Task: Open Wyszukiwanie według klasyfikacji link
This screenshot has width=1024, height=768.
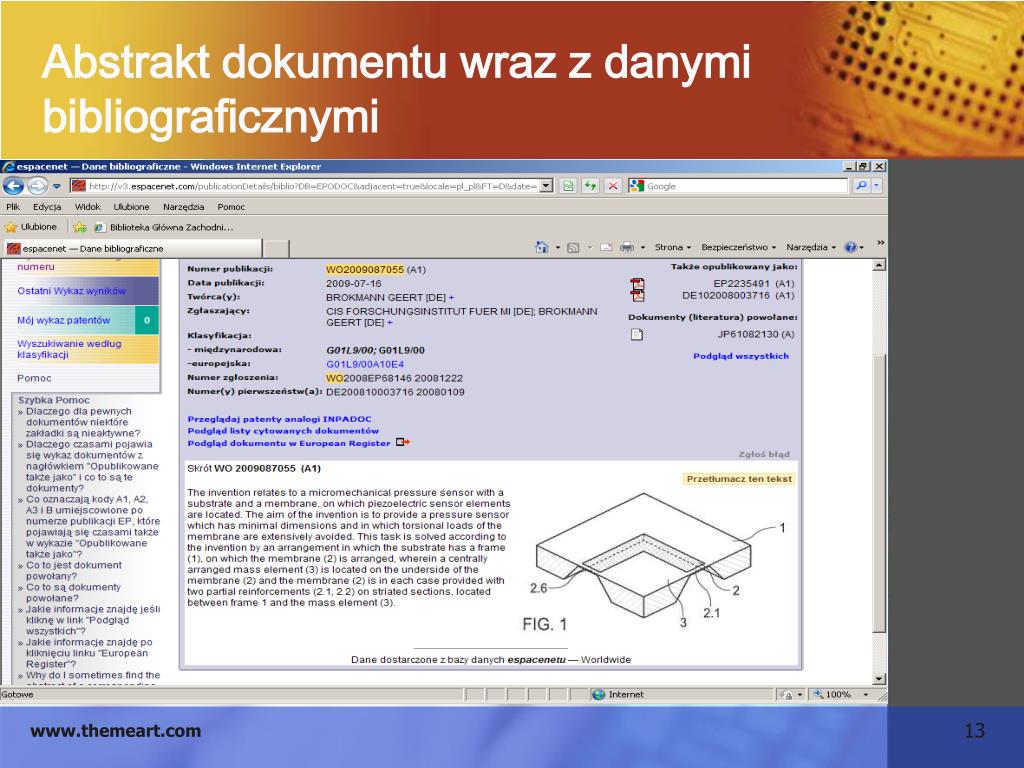Action: 69,349
